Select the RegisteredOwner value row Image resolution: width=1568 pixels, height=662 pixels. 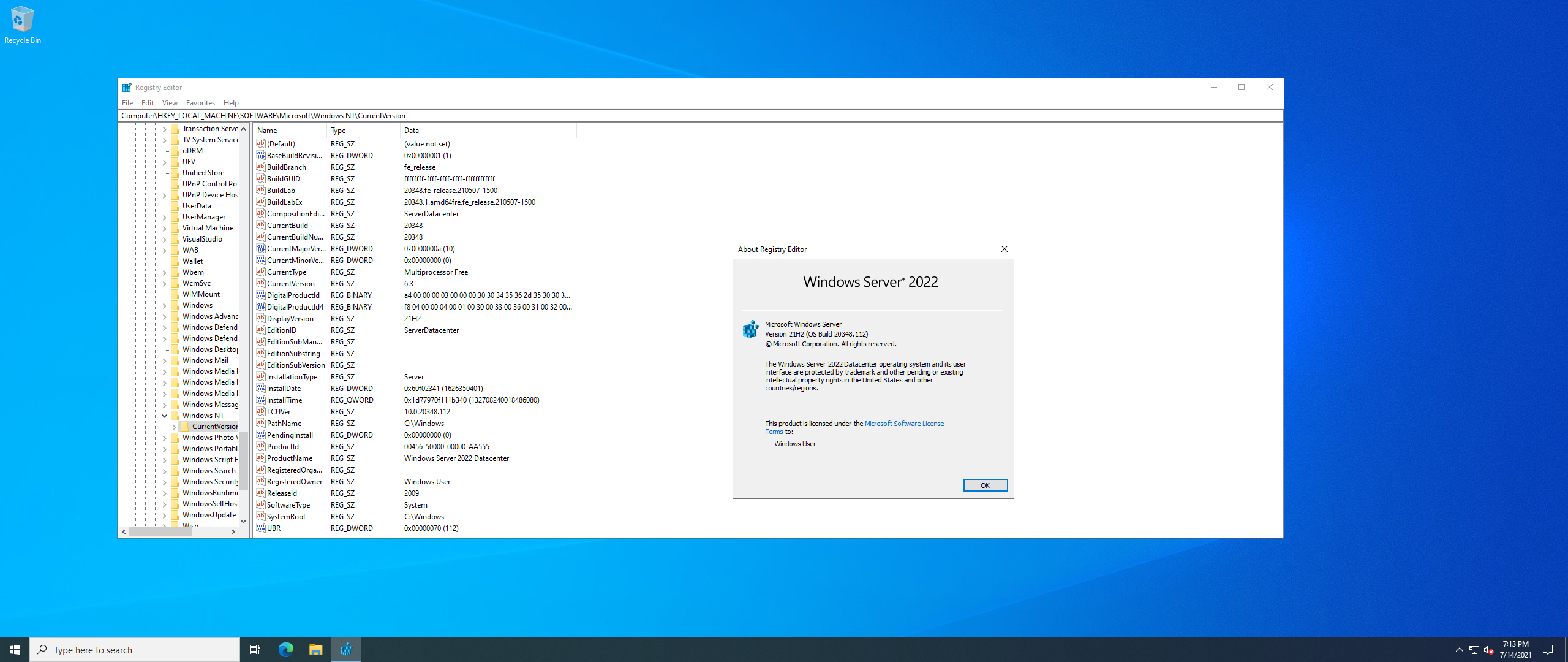point(415,481)
